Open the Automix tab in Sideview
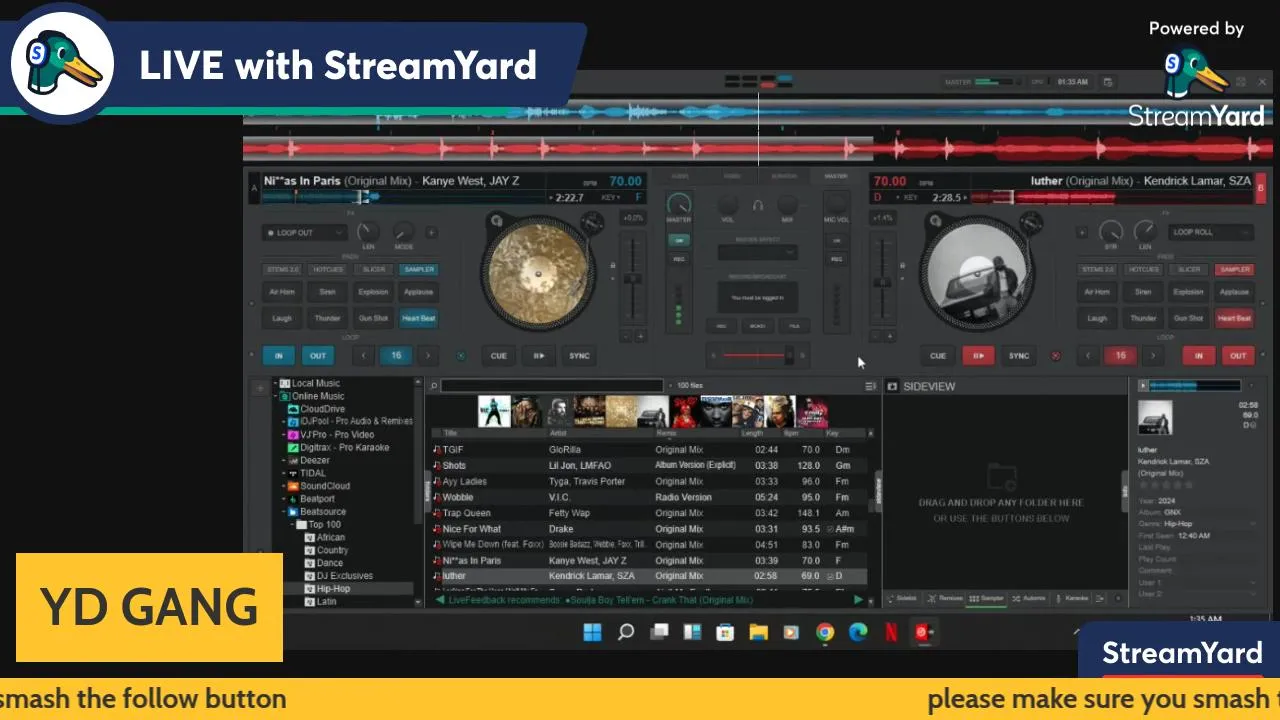 [1029, 598]
